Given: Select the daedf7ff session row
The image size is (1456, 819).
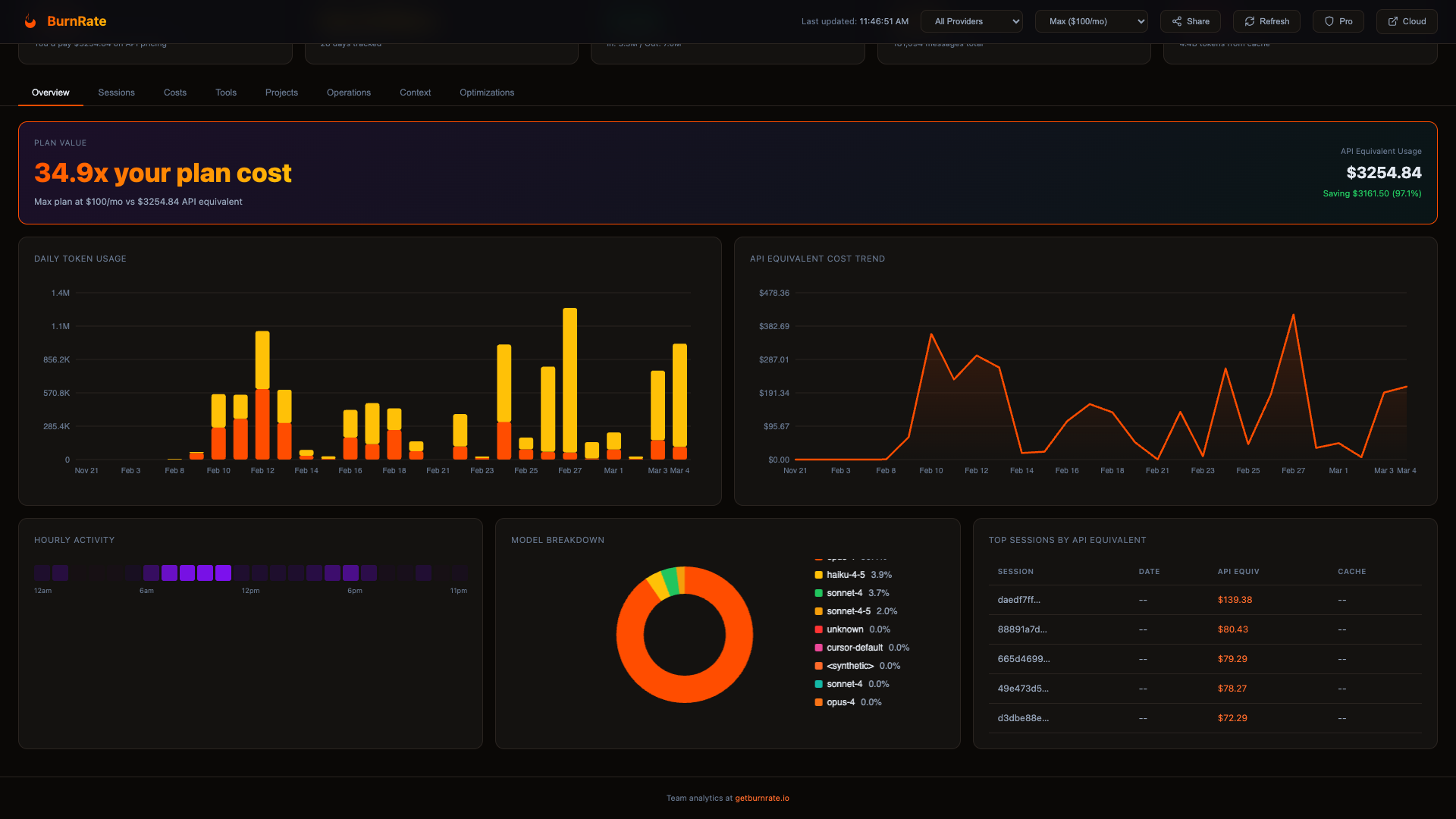Looking at the screenshot, I should click(x=1018, y=600).
